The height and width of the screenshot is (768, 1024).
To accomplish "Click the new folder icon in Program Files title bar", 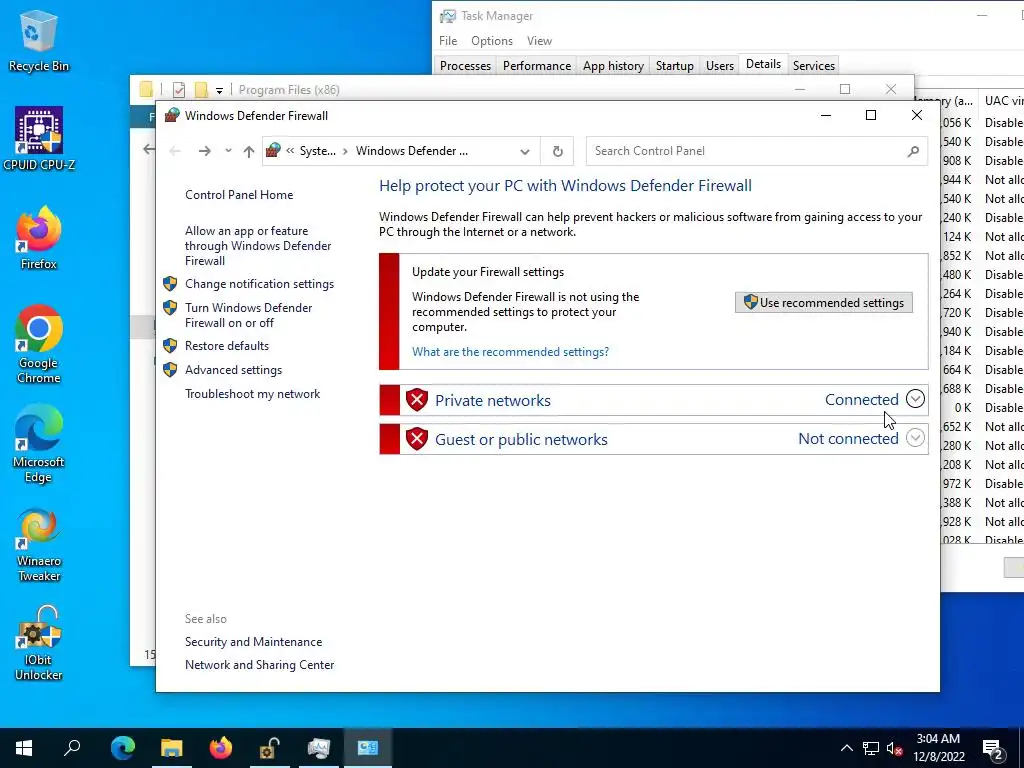I will (201, 89).
